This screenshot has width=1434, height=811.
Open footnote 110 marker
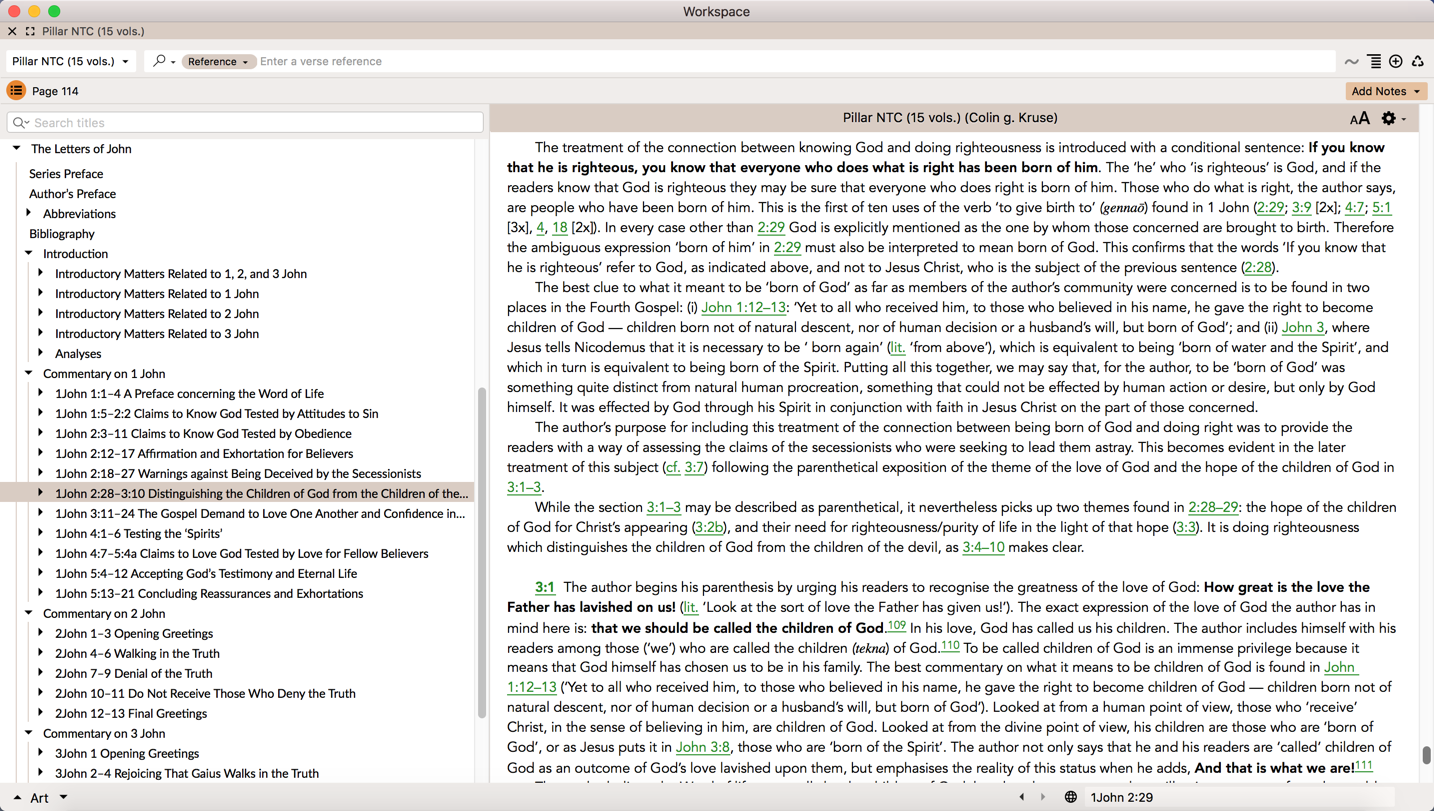949,645
